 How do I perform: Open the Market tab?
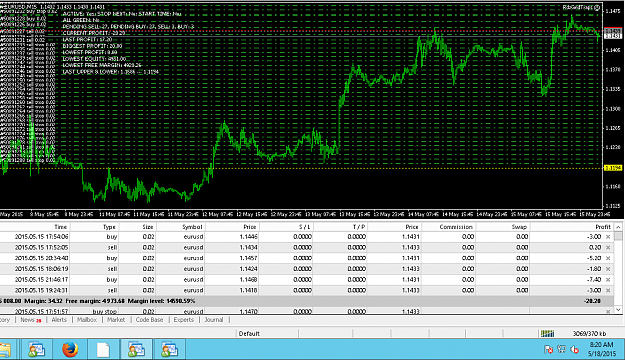pyautogui.click(x=116, y=320)
